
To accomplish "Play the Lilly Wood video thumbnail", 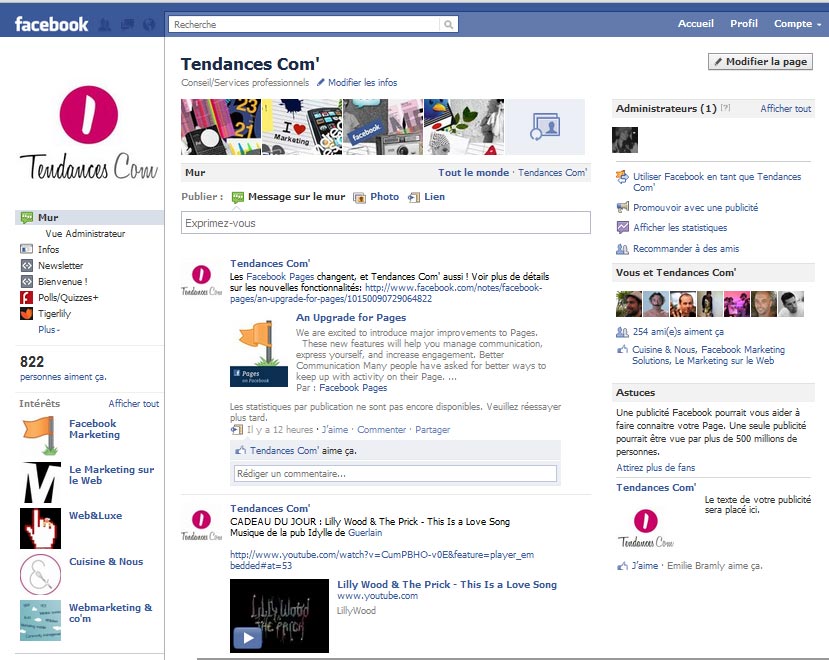I will 279,616.
